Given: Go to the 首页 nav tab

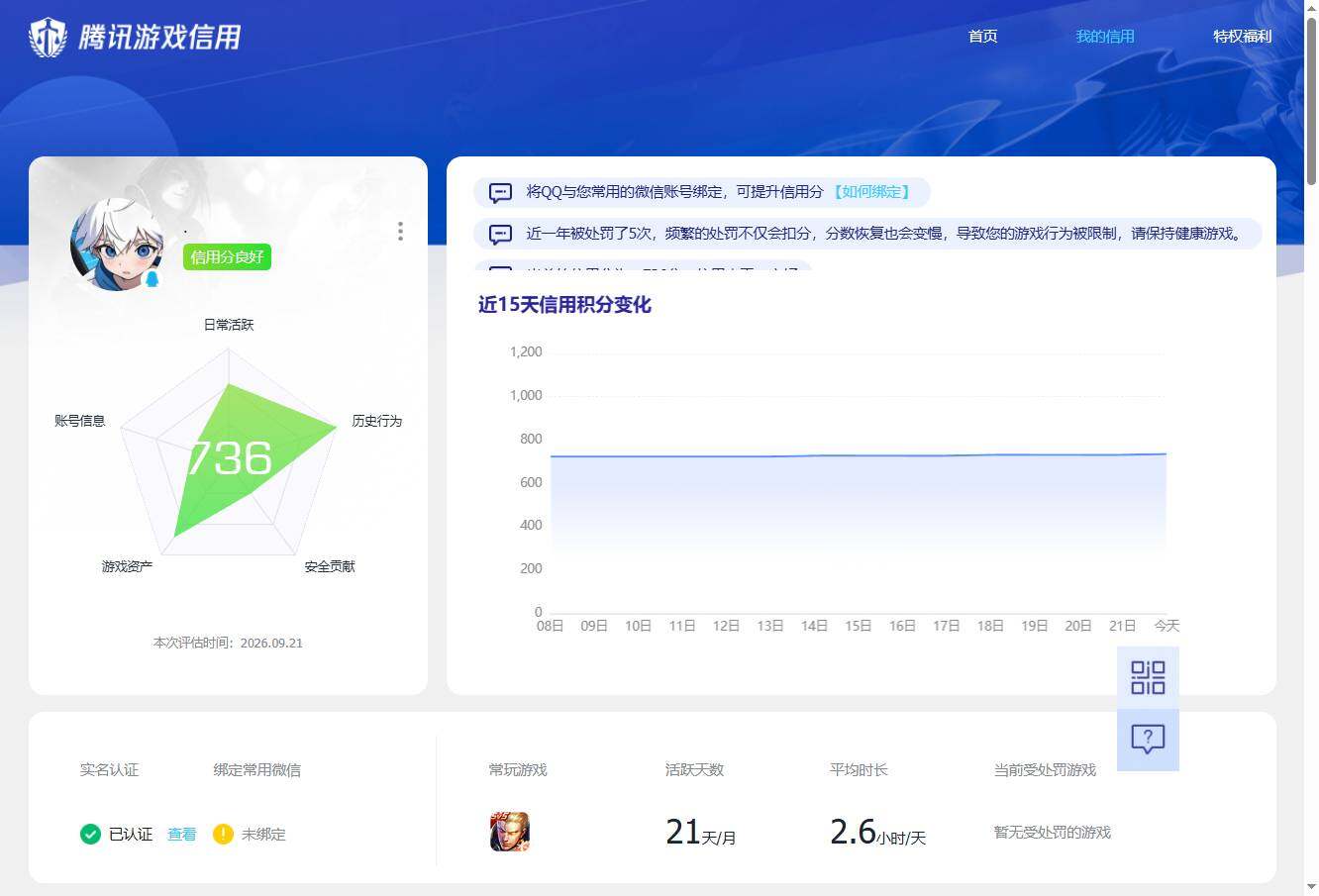Looking at the screenshot, I should (x=982, y=36).
